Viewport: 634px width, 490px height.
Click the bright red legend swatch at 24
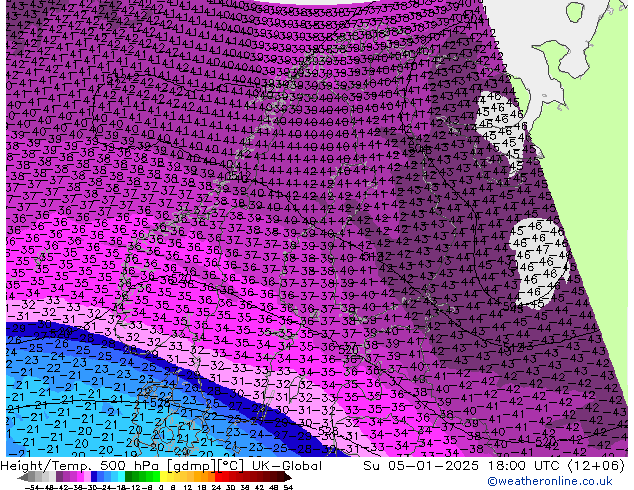click(218, 477)
